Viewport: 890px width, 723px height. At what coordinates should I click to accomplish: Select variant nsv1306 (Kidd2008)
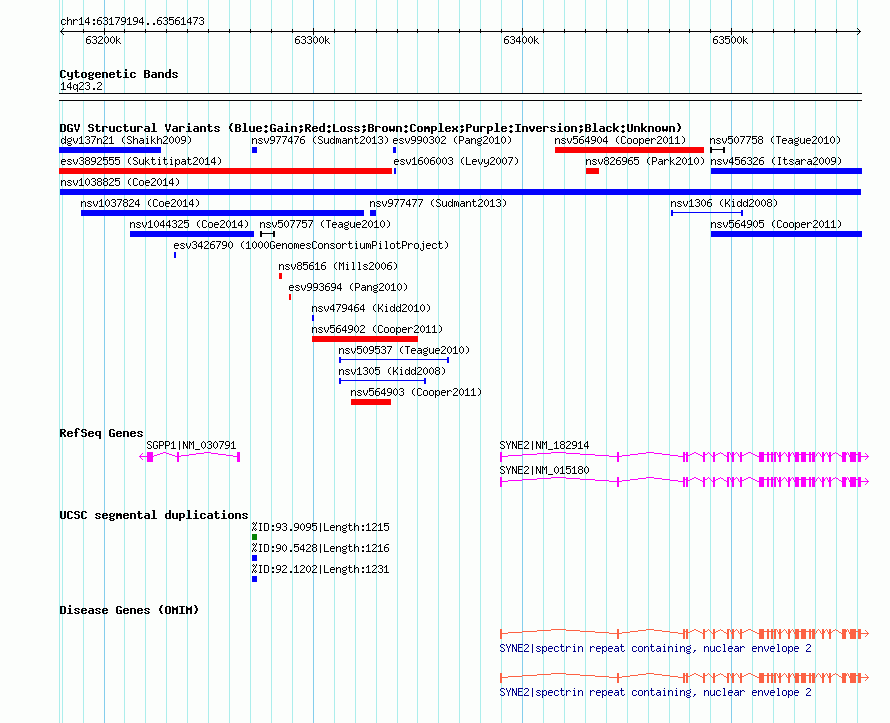(724, 203)
